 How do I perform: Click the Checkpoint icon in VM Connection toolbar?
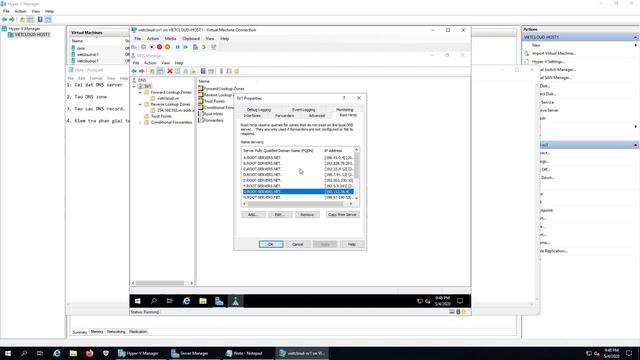(x=196, y=47)
